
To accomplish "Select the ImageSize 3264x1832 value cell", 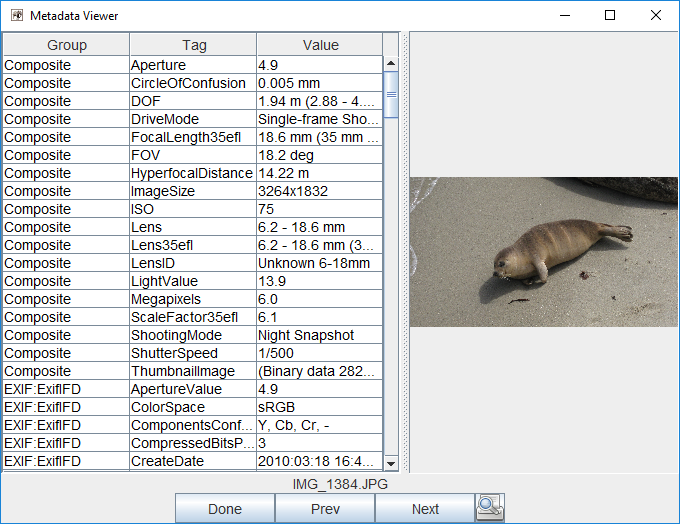I will point(319,191).
